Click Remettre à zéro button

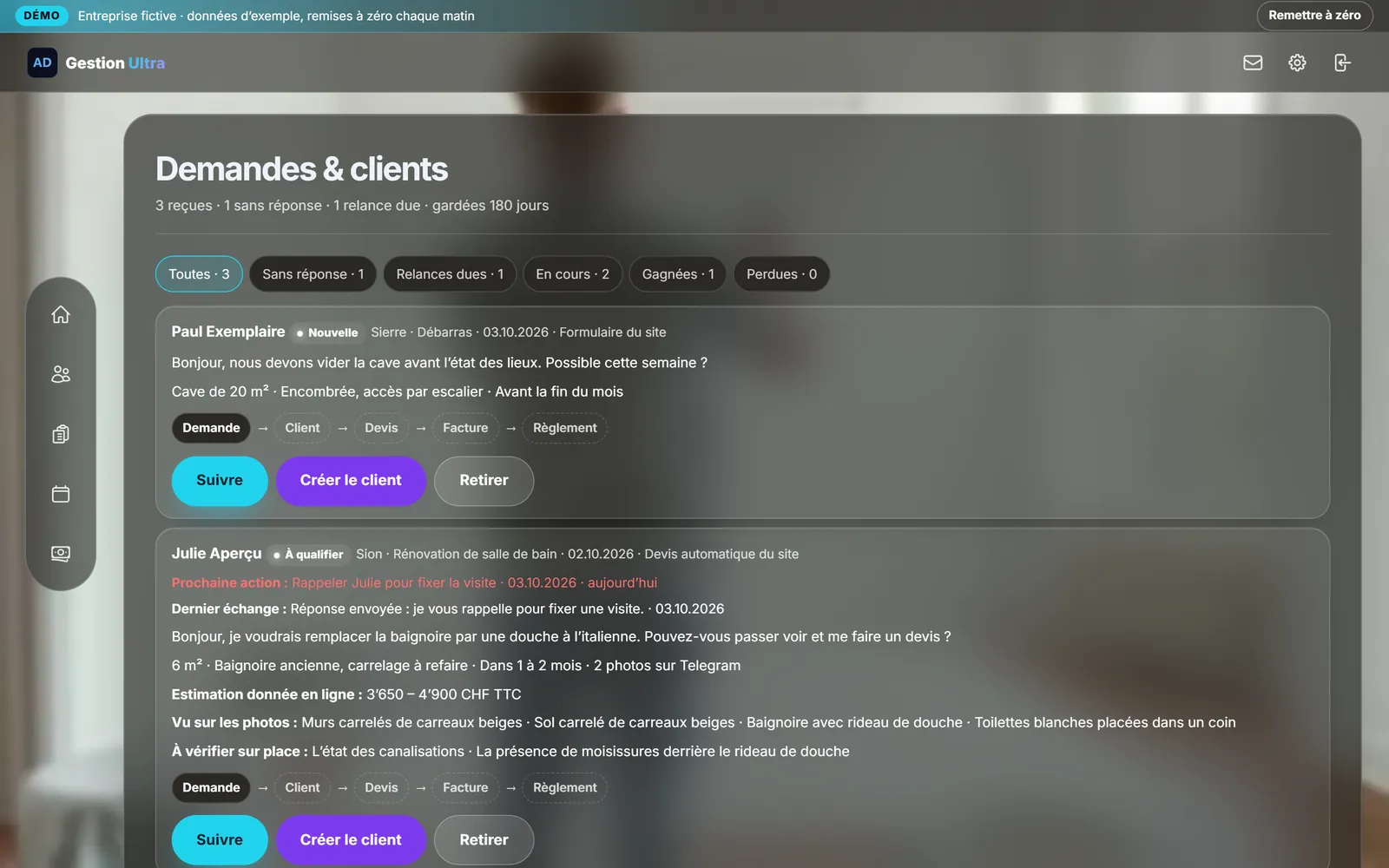(1314, 16)
